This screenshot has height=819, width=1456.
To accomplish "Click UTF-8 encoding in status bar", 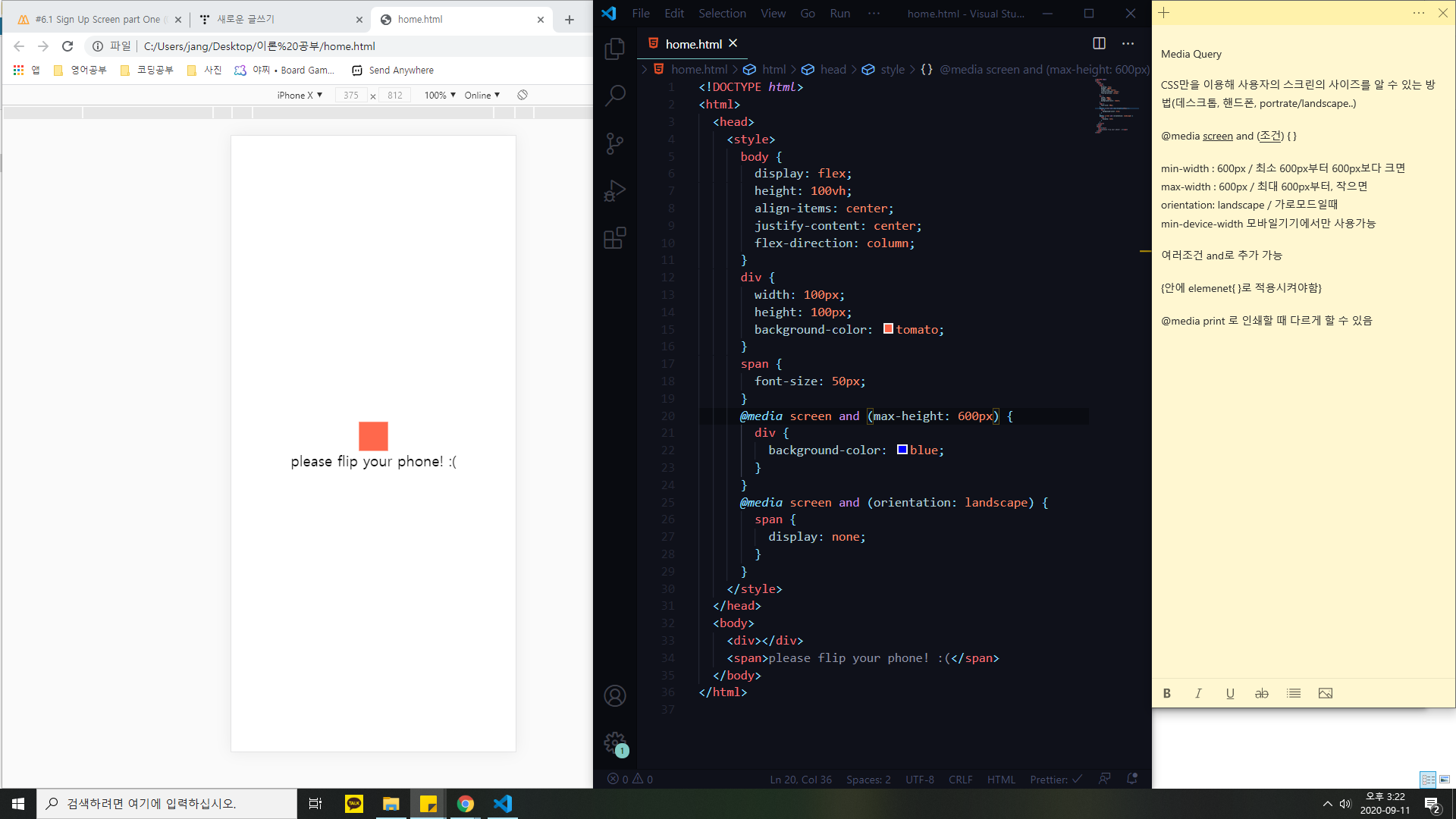I will point(919,780).
